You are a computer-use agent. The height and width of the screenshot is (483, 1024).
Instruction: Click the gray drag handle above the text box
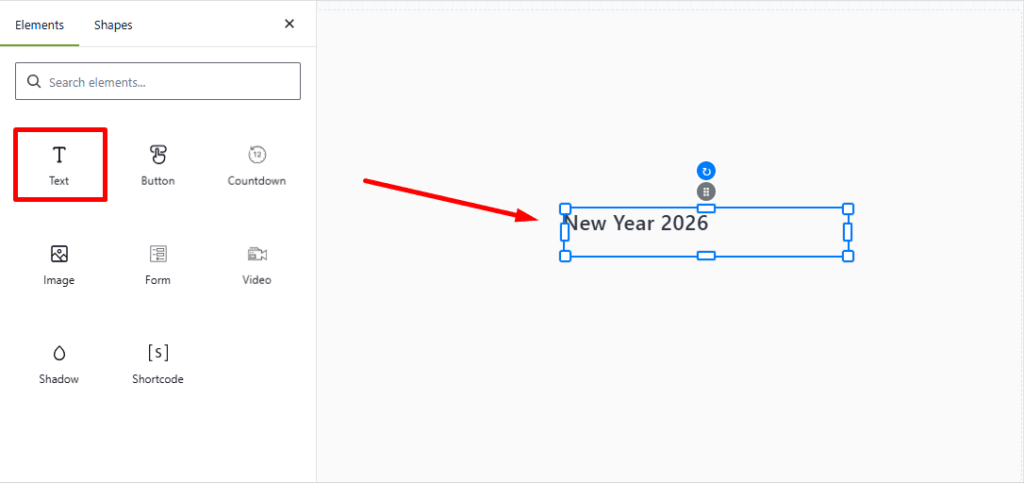[x=706, y=191]
